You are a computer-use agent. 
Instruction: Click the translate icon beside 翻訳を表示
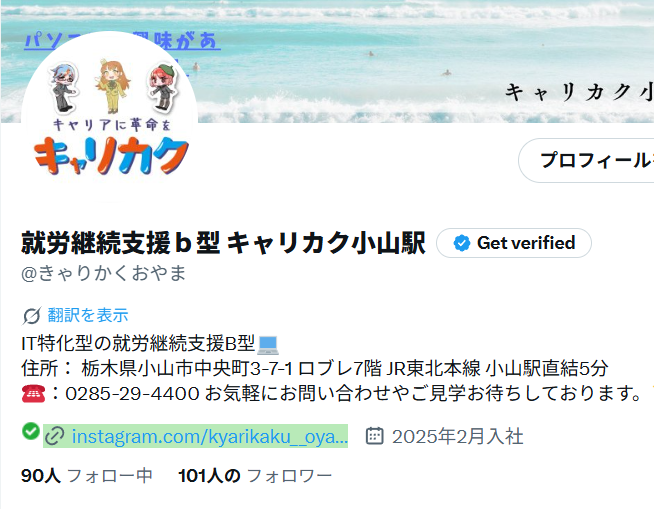pos(32,316)
